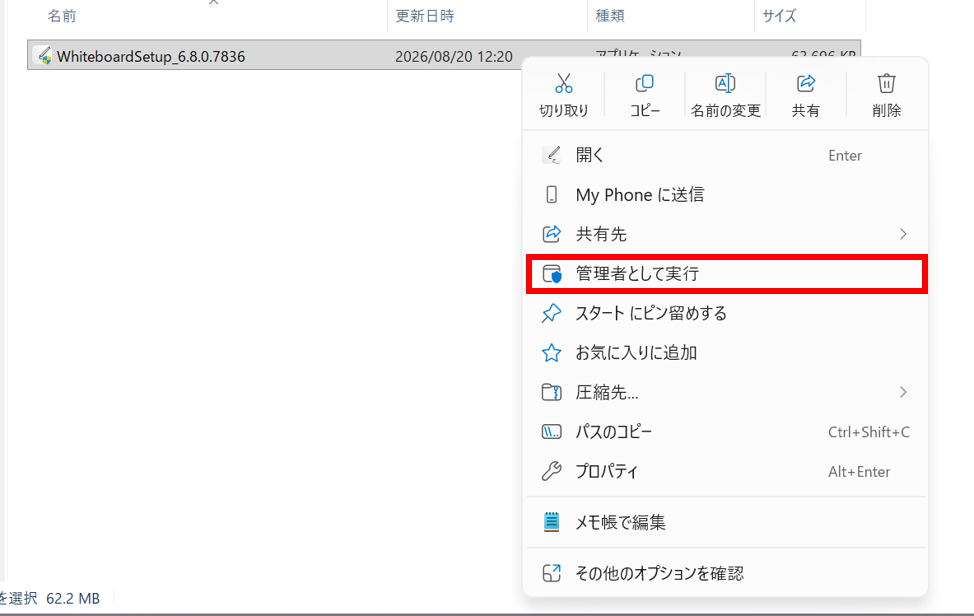Click the Cut (切り取り) scissors icon
The image size is (974, 616).
point(563,83)
